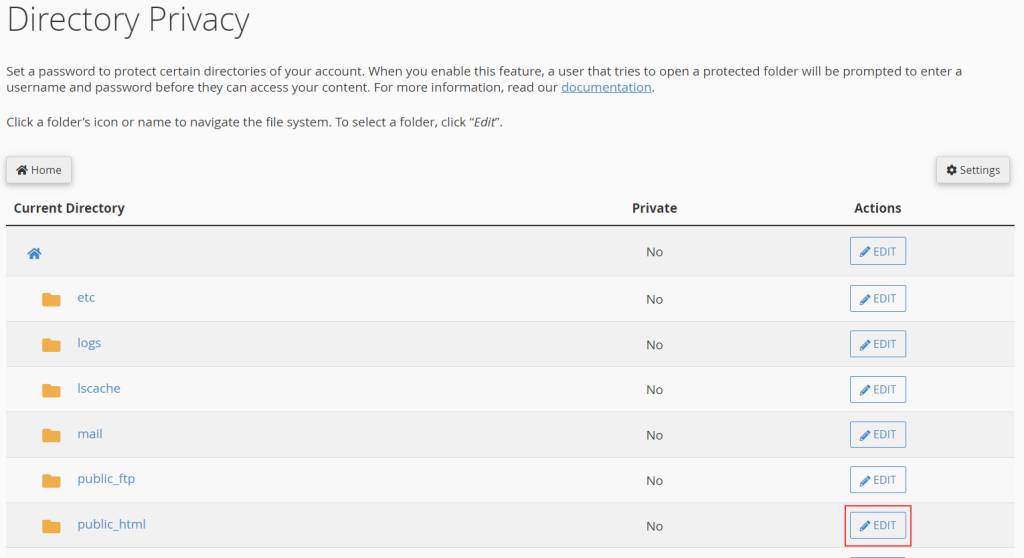This screenshot has height=558, width=1024.
Task: Open the documentation link
Action: (x=606, y=87)
